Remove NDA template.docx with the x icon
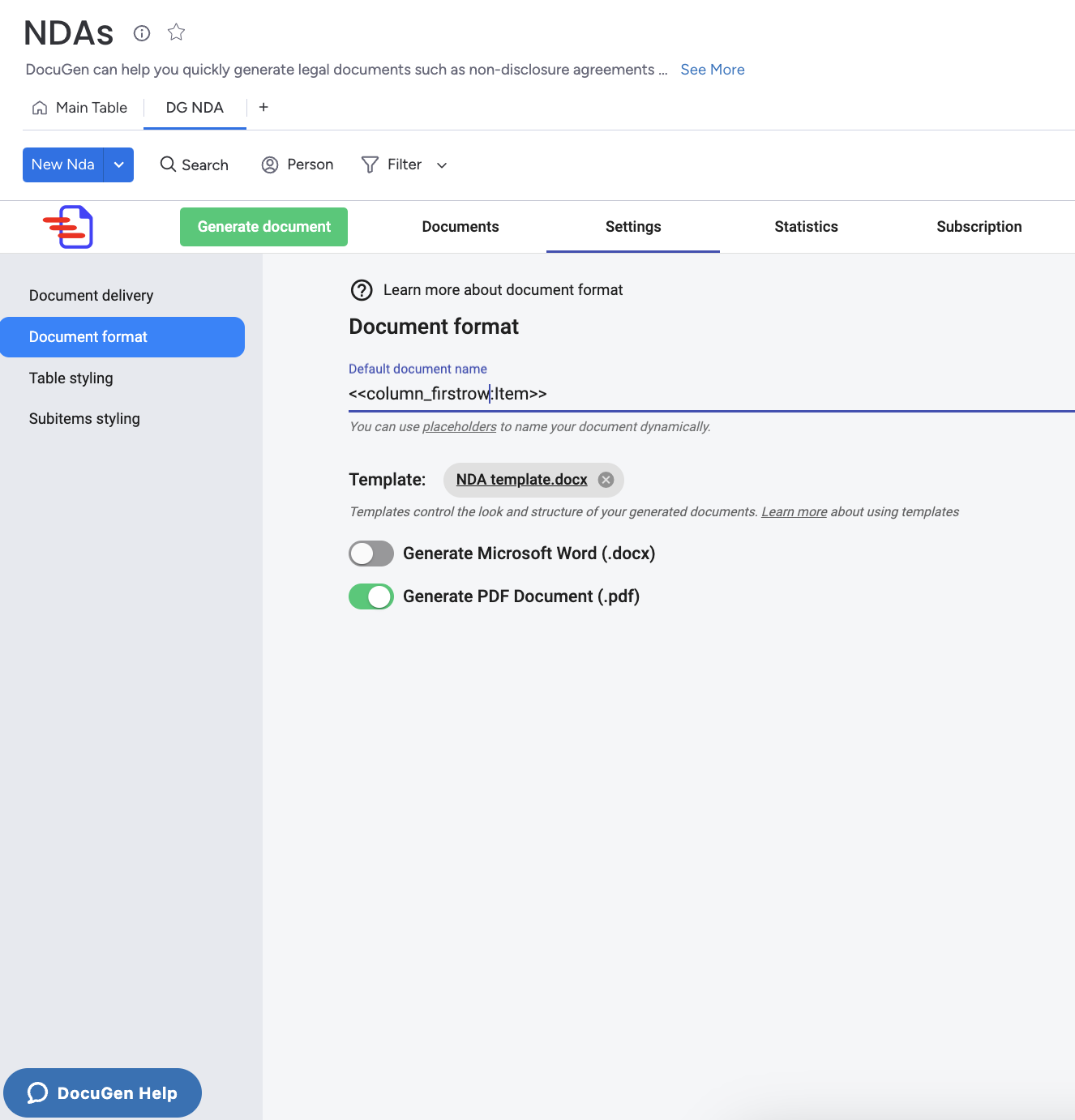 coord(606,480)
